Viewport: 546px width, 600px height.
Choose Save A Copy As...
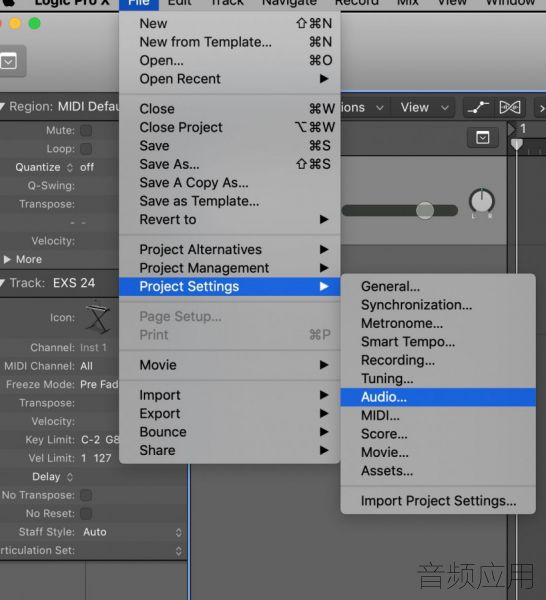pos(230,183)
